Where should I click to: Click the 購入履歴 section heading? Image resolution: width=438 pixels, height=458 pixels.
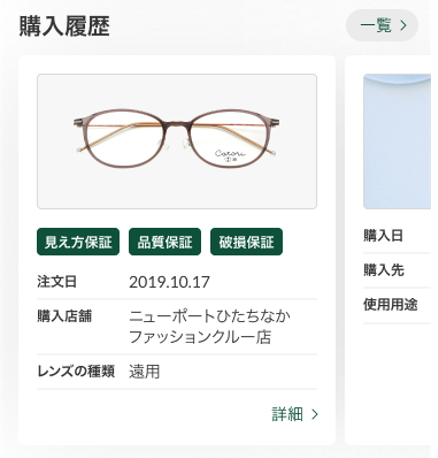click(x=64, y=26)
